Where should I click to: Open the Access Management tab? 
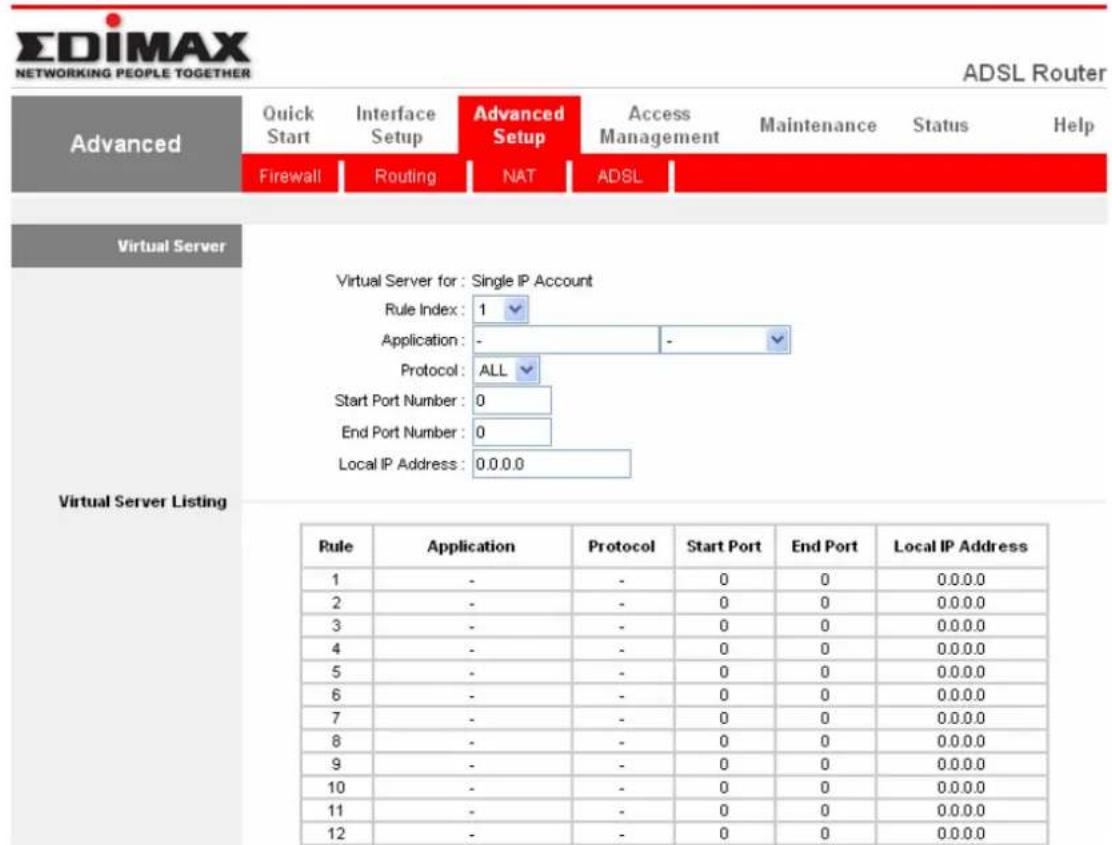660,125
